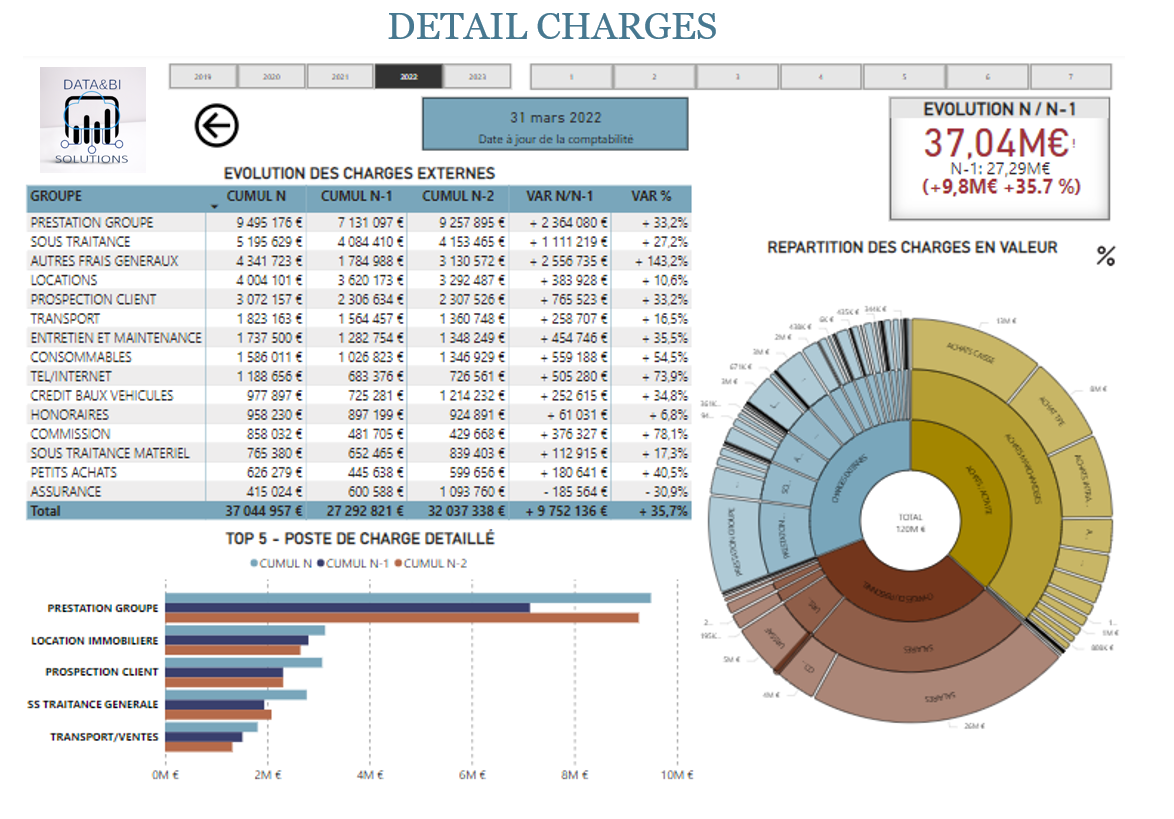Select the 2019 year slicer button

[x=204, y=75]
